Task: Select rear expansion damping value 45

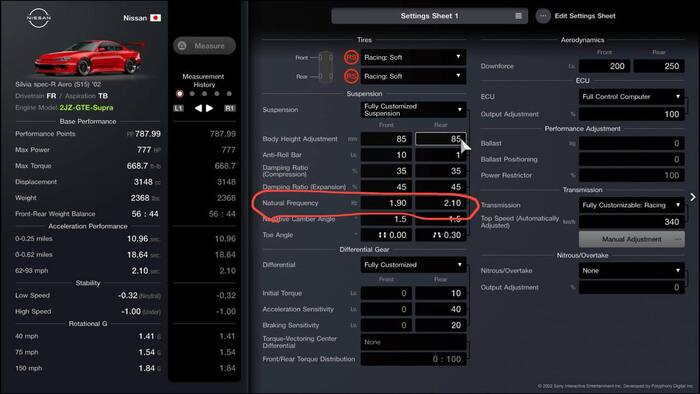Action: click(x=441, y=187)
